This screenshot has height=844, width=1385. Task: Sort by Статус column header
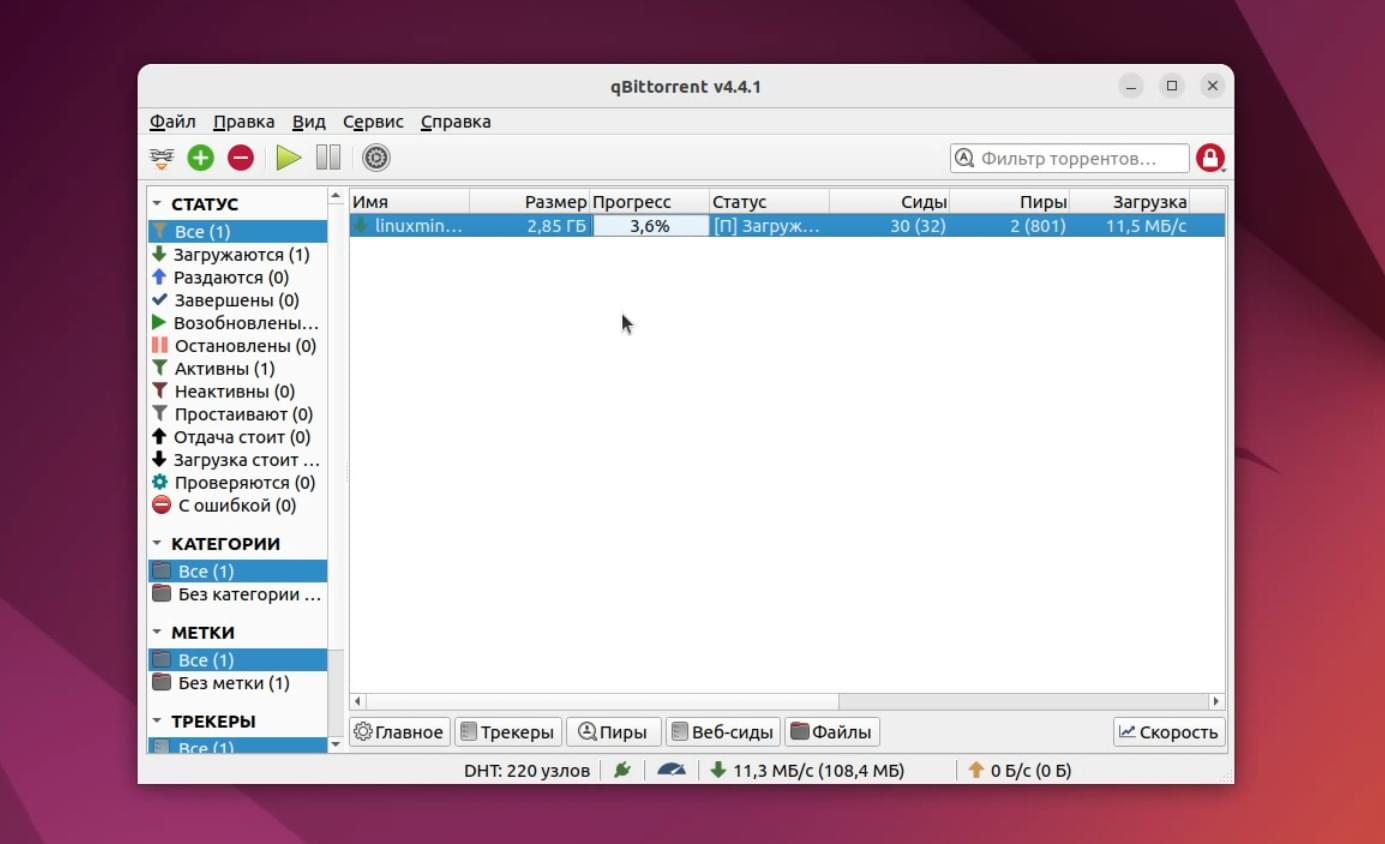[769, 202]
